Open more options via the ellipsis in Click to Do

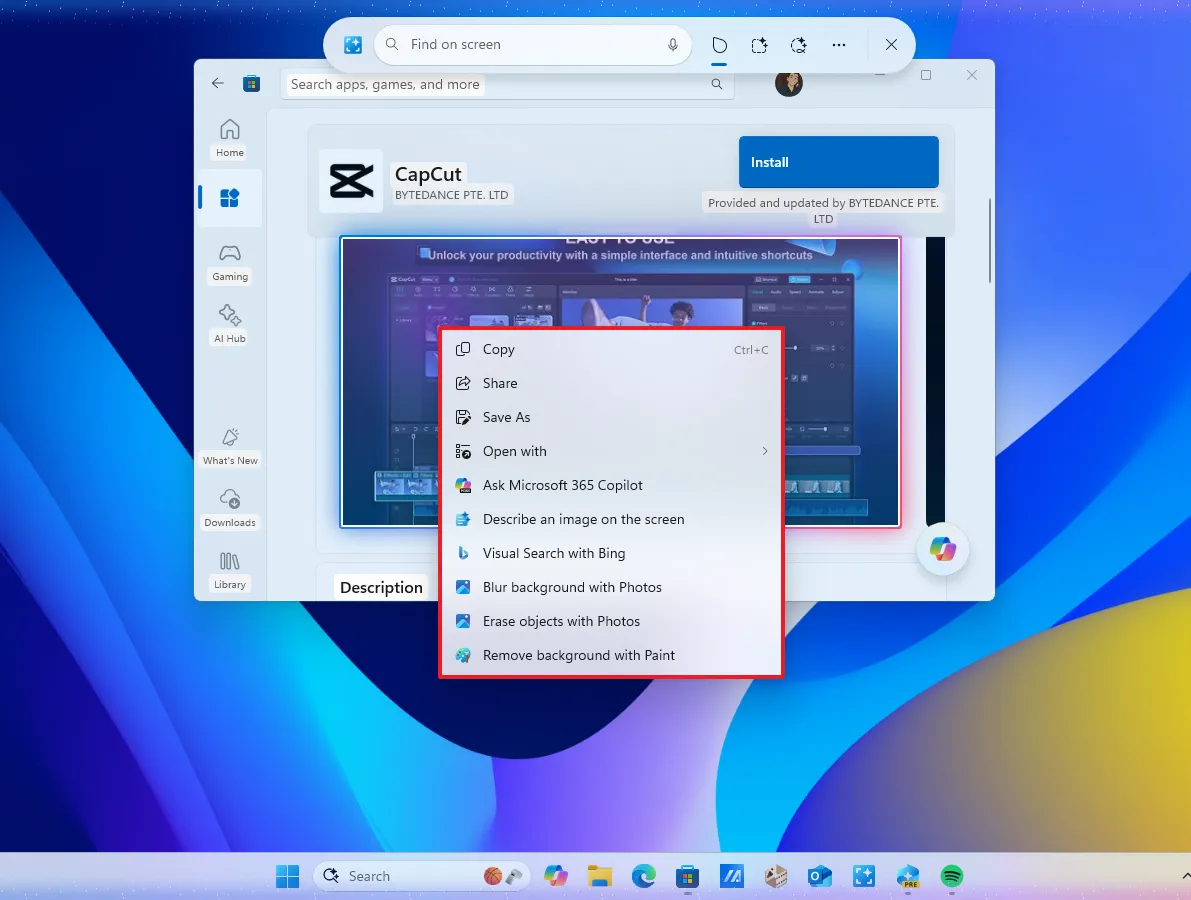coord(839,45)
